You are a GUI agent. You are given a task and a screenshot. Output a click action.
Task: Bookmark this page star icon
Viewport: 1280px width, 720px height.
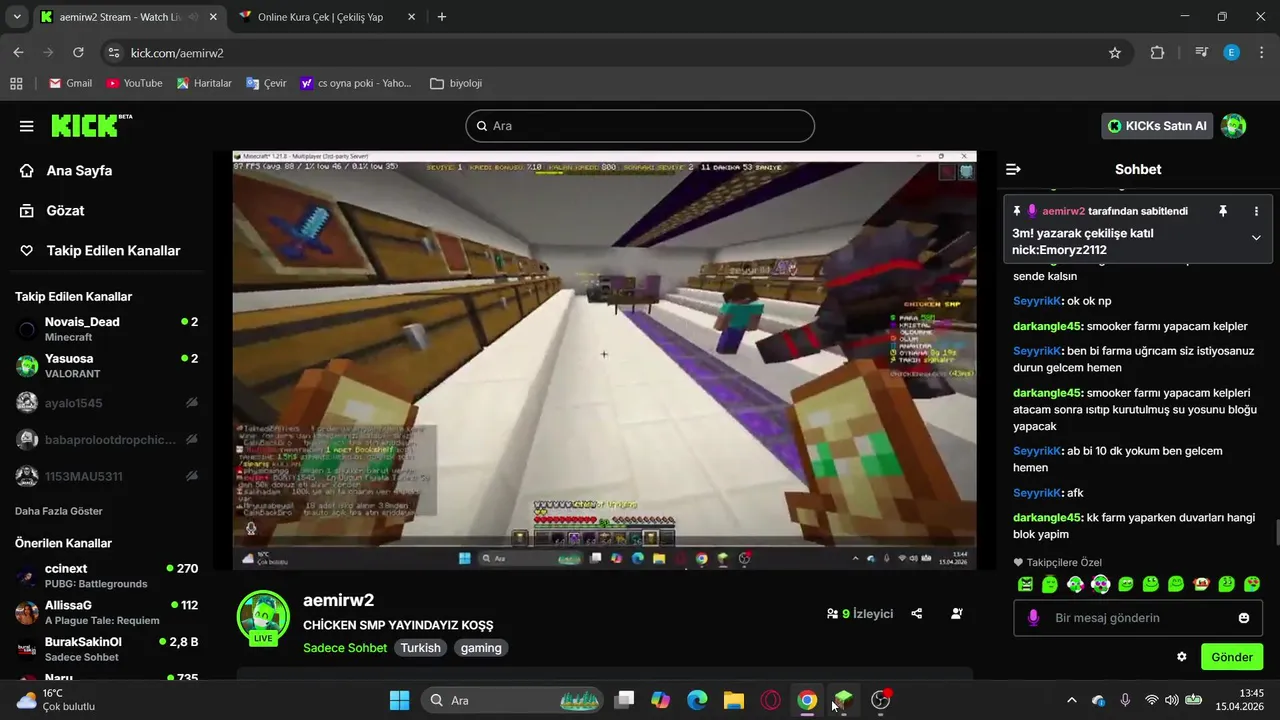click(1115, 53)
